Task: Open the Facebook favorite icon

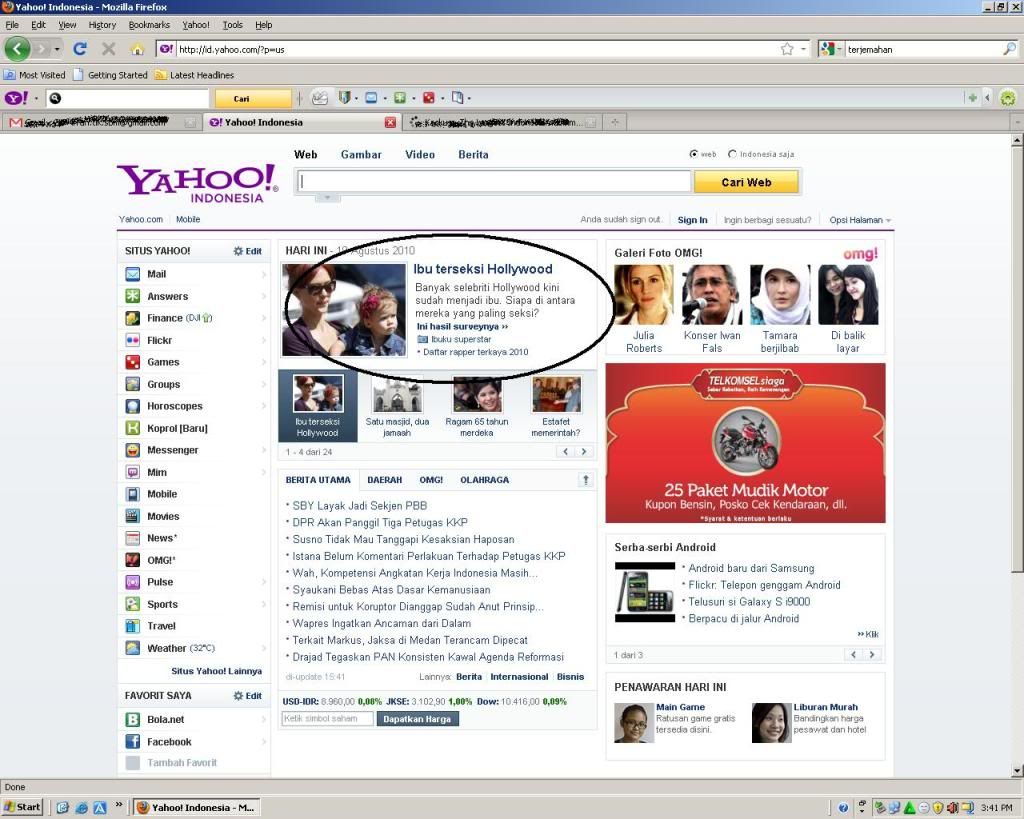Action: pyautogui.click(x=133, y=741)
